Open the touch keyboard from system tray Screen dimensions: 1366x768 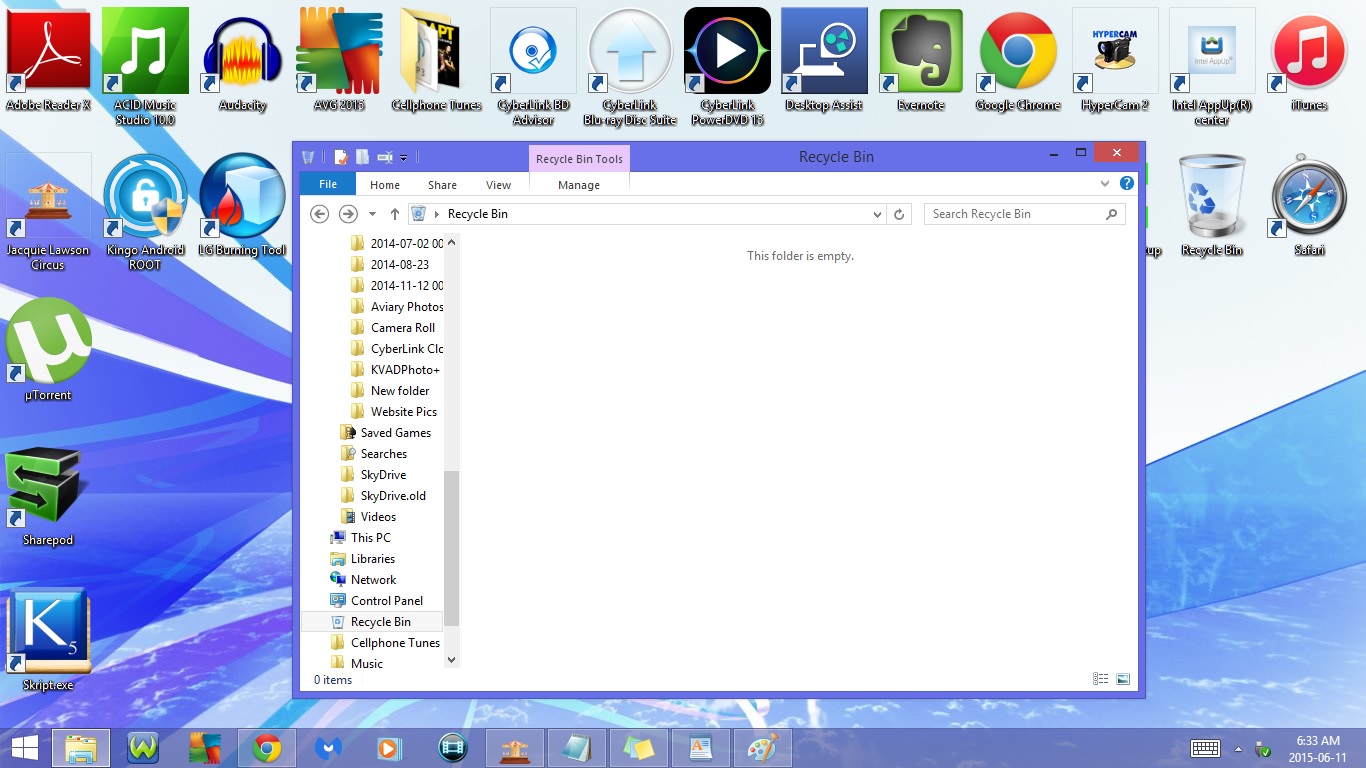(1205, 748)
